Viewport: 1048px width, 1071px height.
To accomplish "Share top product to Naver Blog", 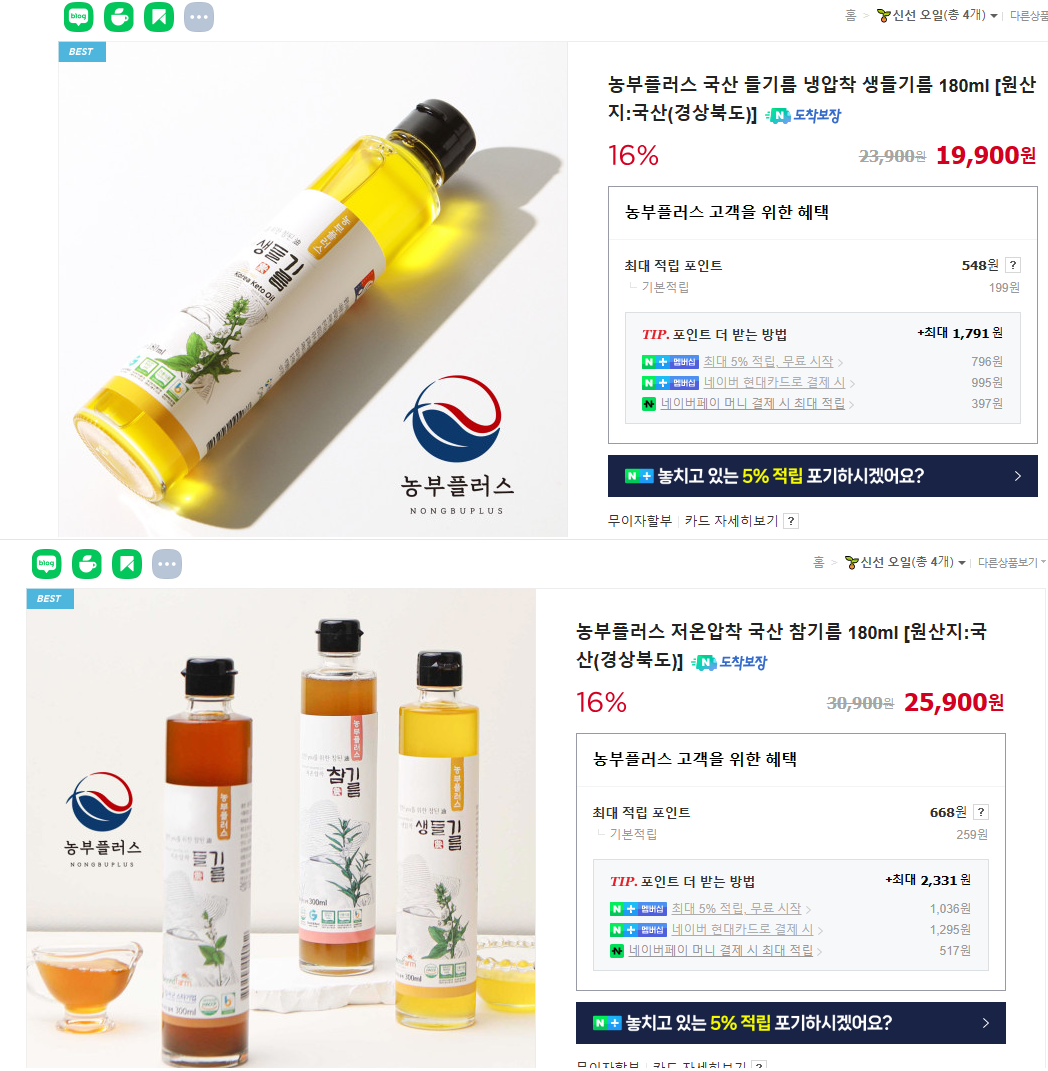I will 79,17.
